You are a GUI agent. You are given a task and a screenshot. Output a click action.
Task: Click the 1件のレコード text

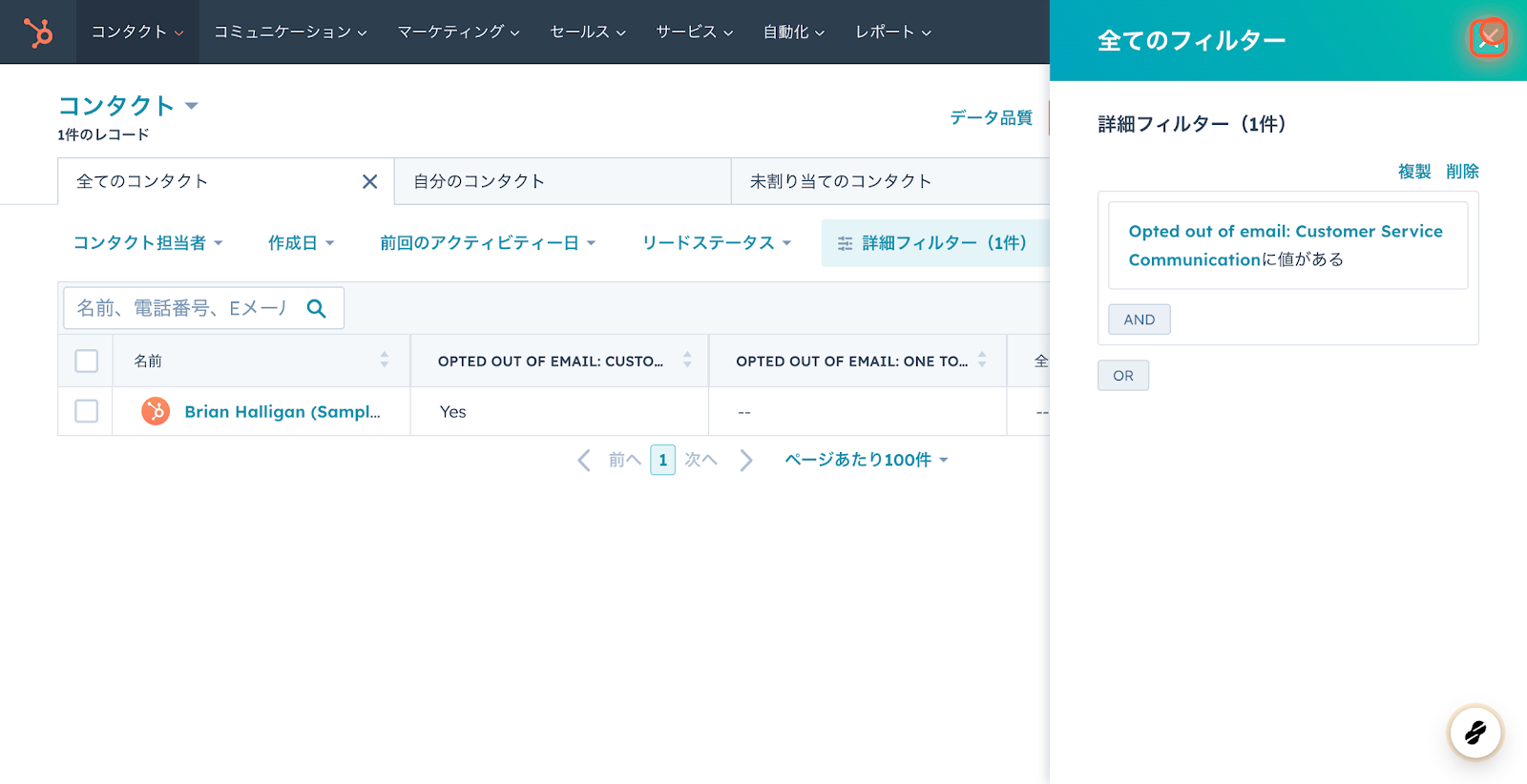pos(103,134)
